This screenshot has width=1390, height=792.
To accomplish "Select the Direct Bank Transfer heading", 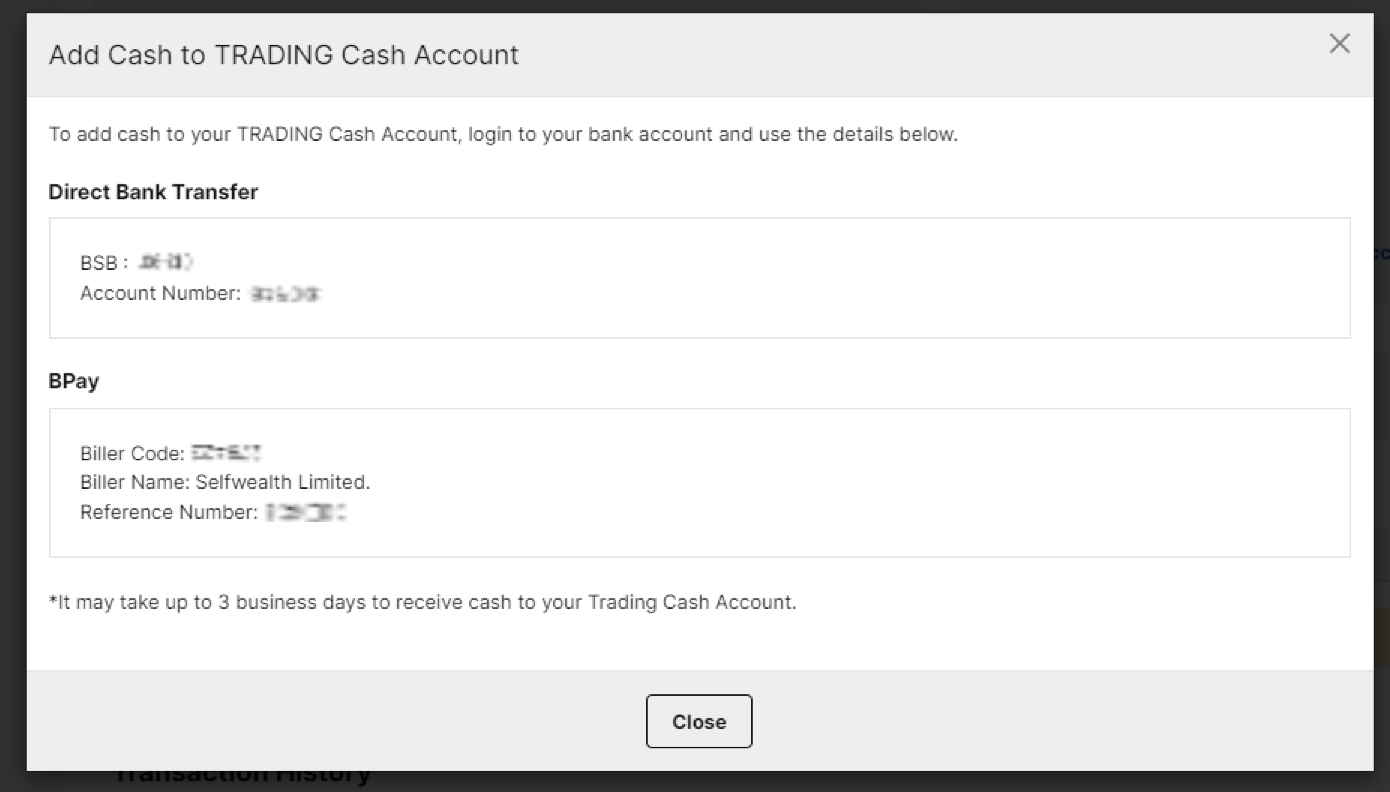I will [x=153, y=192].
